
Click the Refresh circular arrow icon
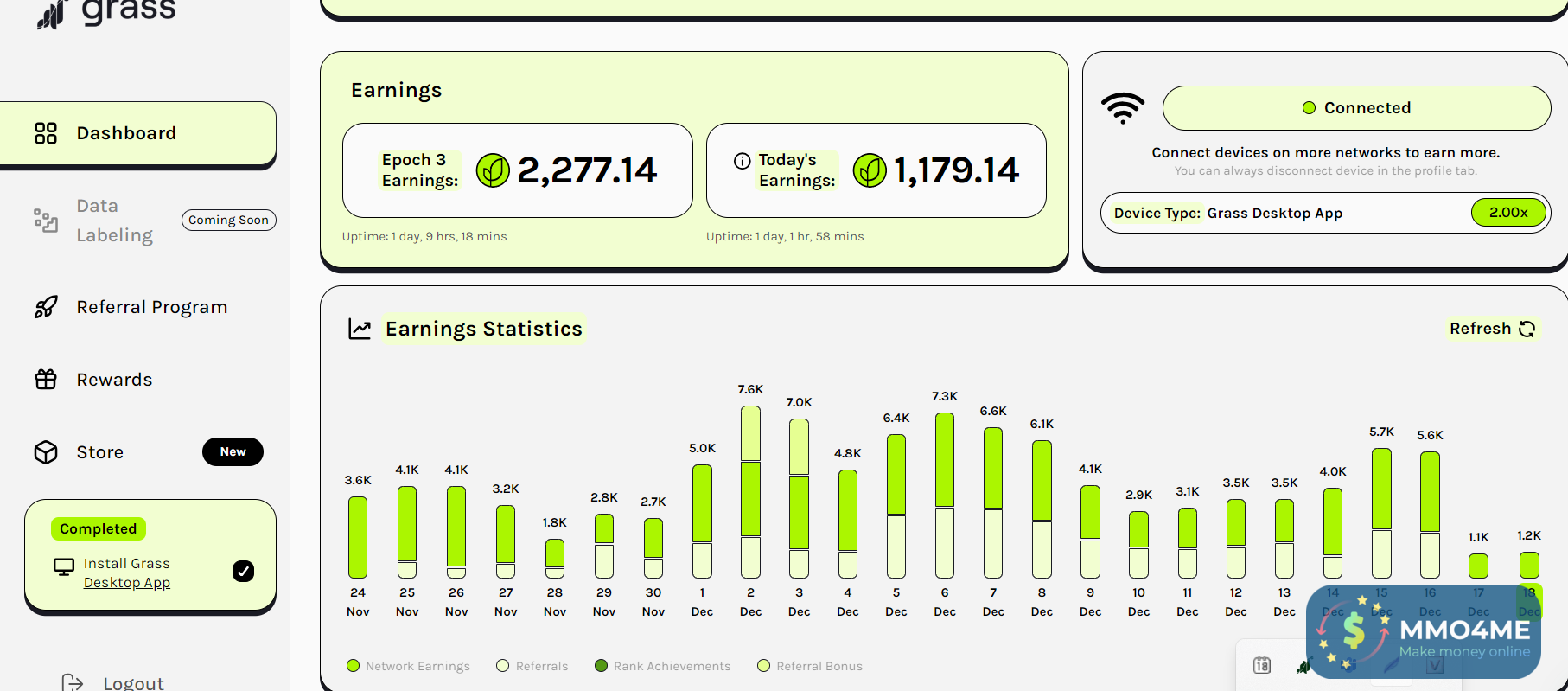1527,329
